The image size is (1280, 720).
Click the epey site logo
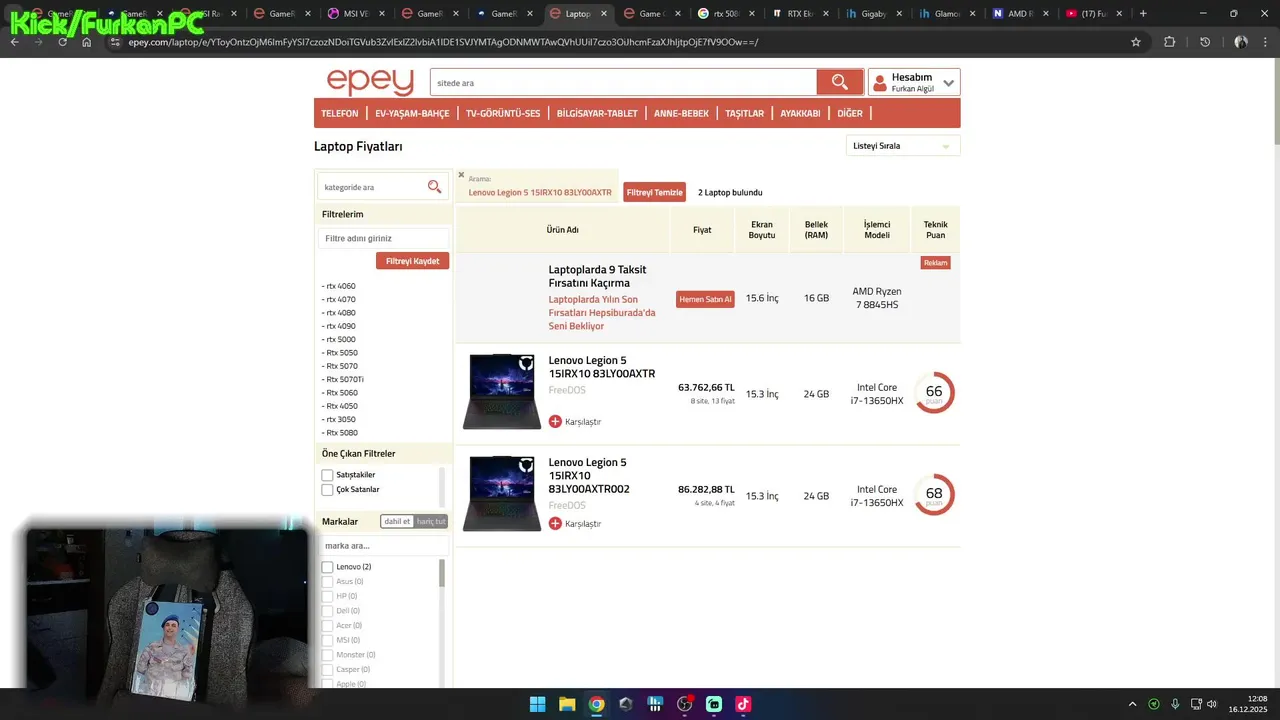click(370, 82)
